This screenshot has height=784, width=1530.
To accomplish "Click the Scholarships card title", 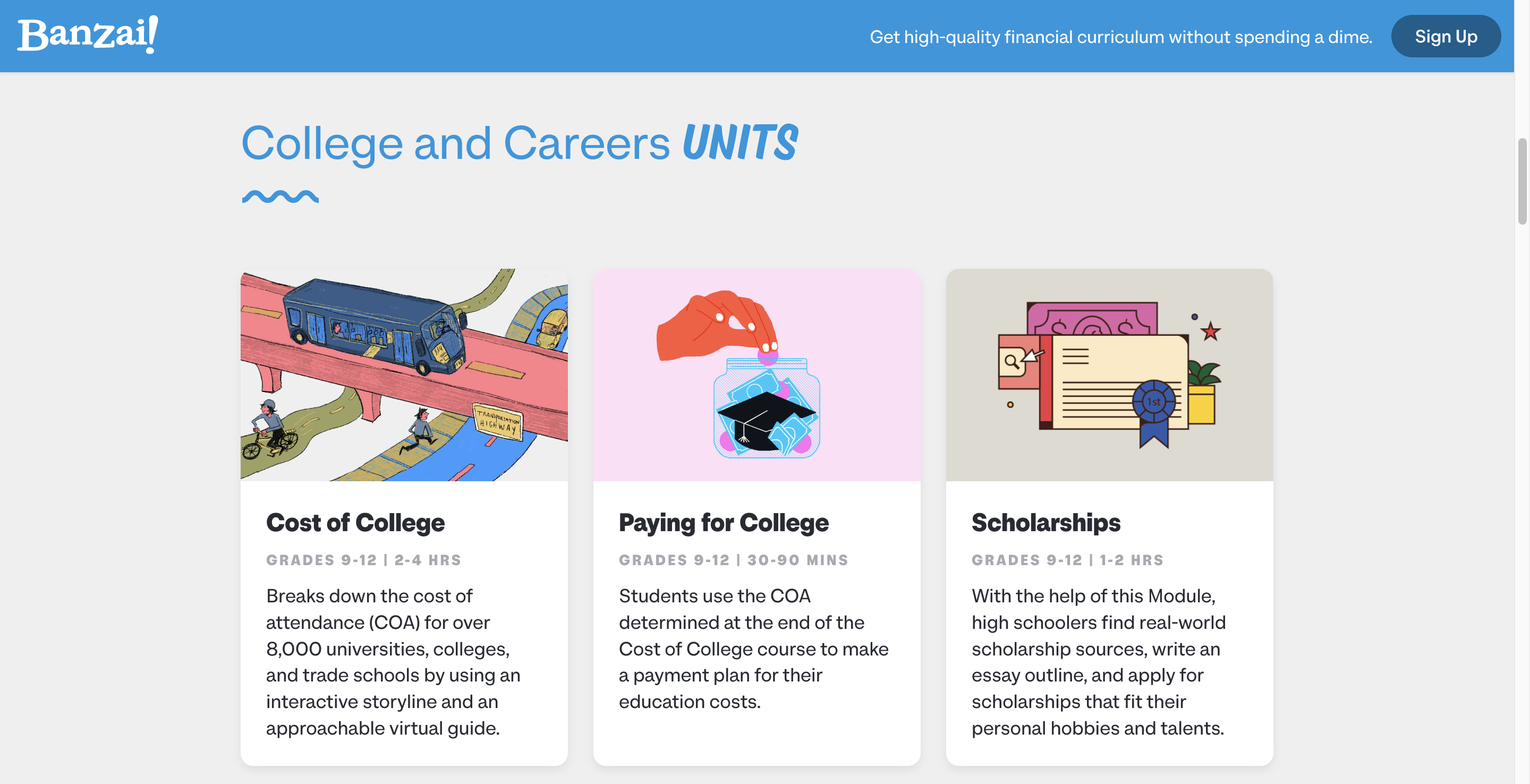I will pyautogui.click(x=1045, y=523).
